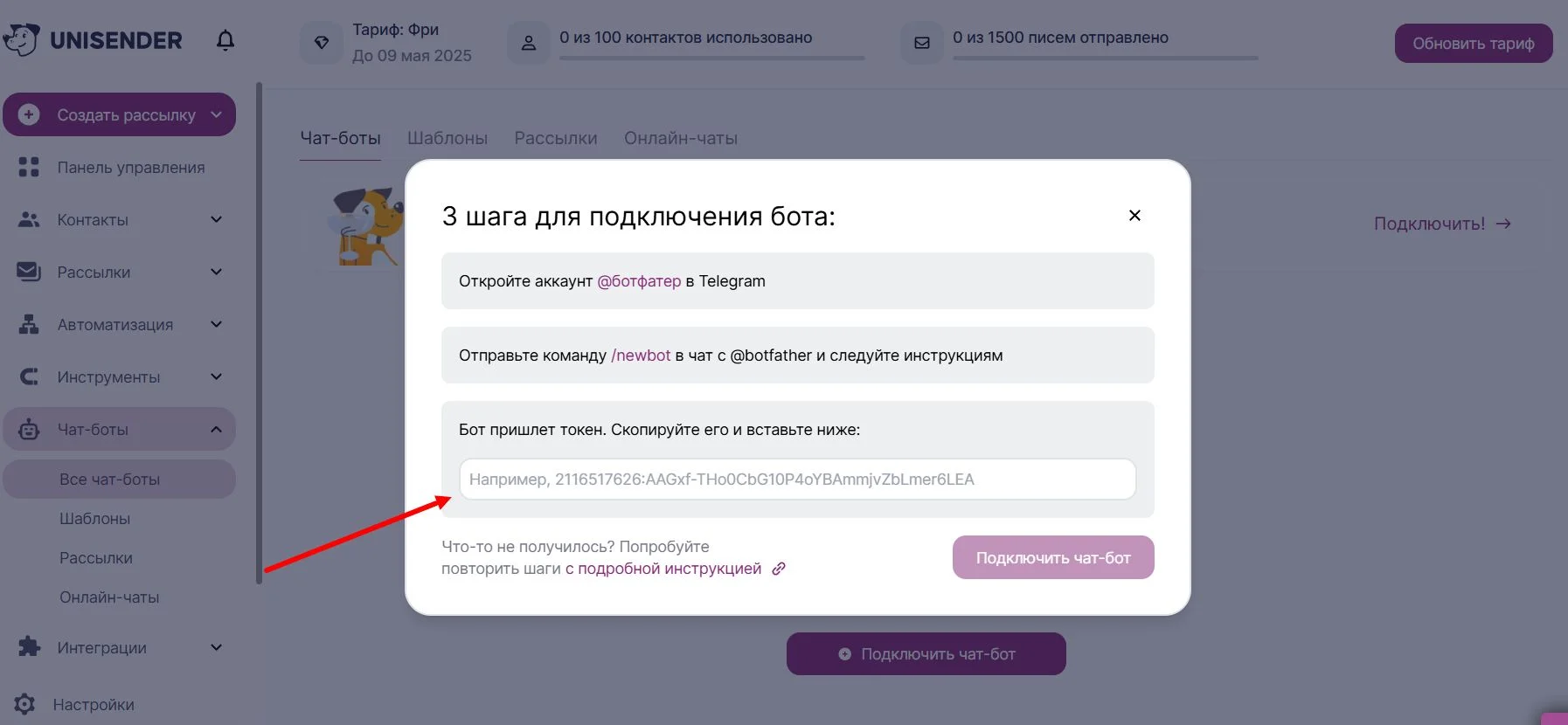This screenshot has width=1568, height=725.
Task: Click the chat-bot dog mascot image
Action: (367, 227)
